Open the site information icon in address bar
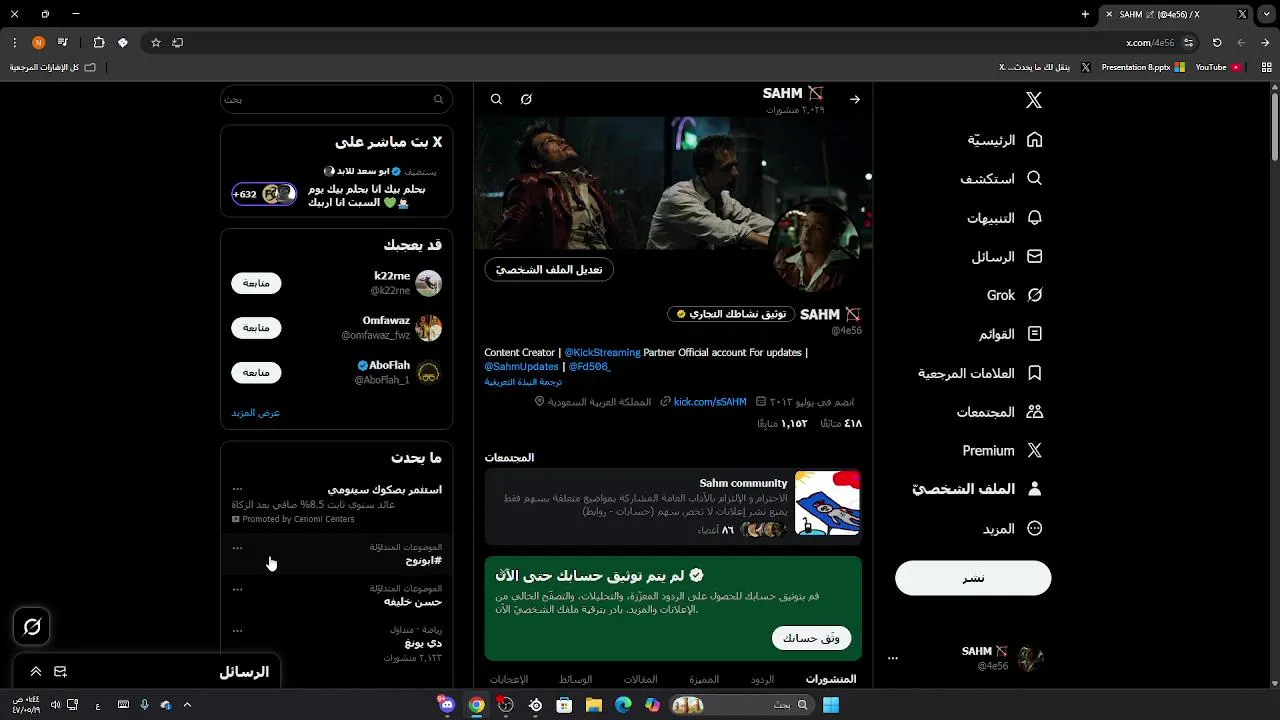The image size is (1280, 720). click(1188, 43)
